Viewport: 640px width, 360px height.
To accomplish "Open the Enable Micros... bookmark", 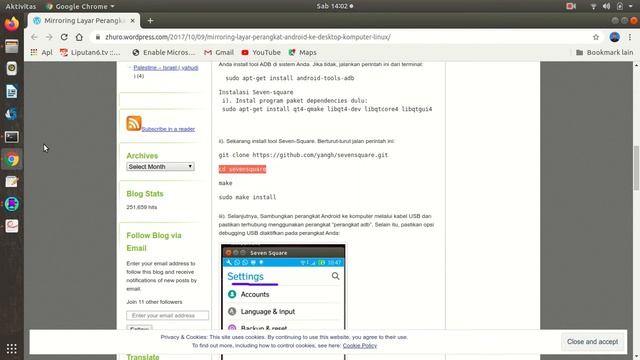I will [x=164, y=52].
